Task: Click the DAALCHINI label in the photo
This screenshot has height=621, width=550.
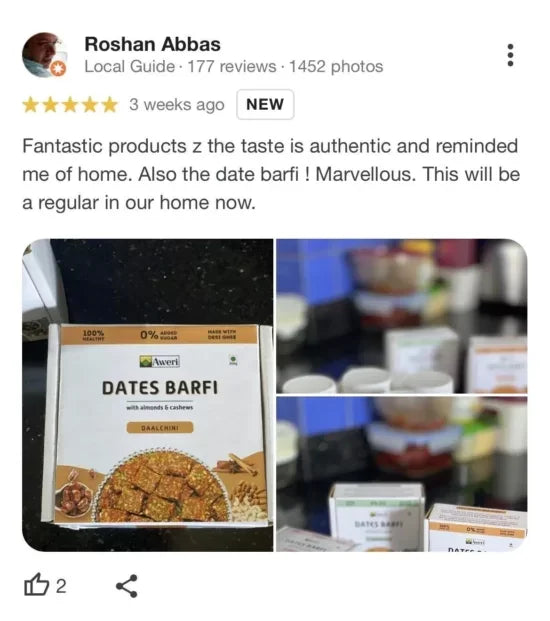Action: click(x=160, y=428)
